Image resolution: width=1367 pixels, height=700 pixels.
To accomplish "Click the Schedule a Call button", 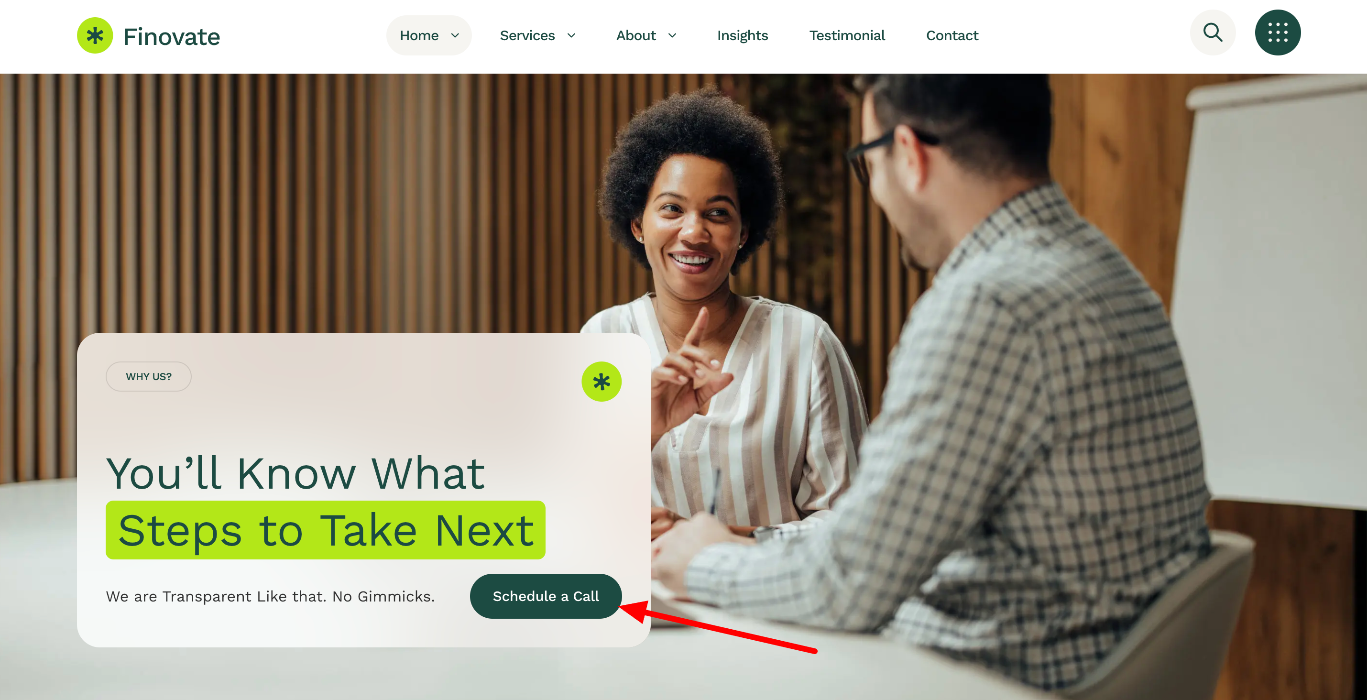I will tap(546, 596).
